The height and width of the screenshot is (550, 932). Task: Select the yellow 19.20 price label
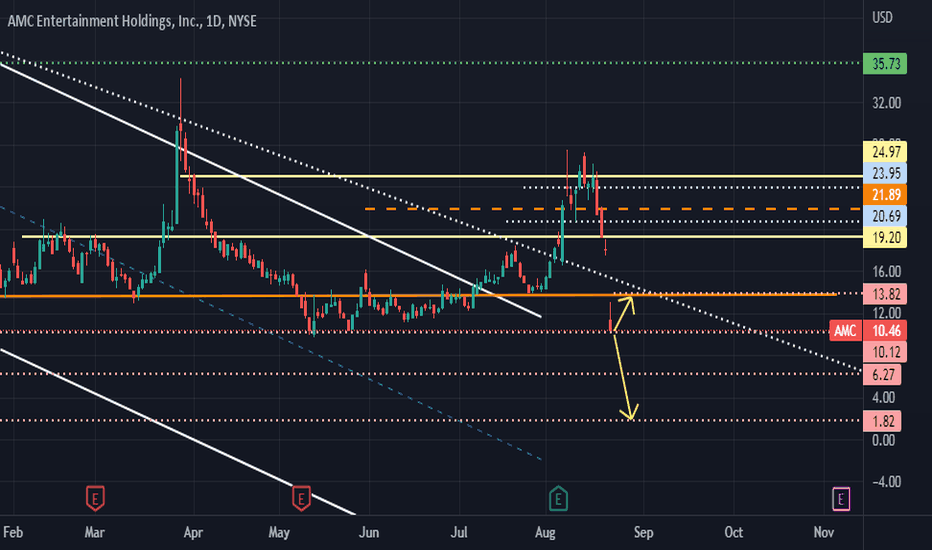coord(885,237)
